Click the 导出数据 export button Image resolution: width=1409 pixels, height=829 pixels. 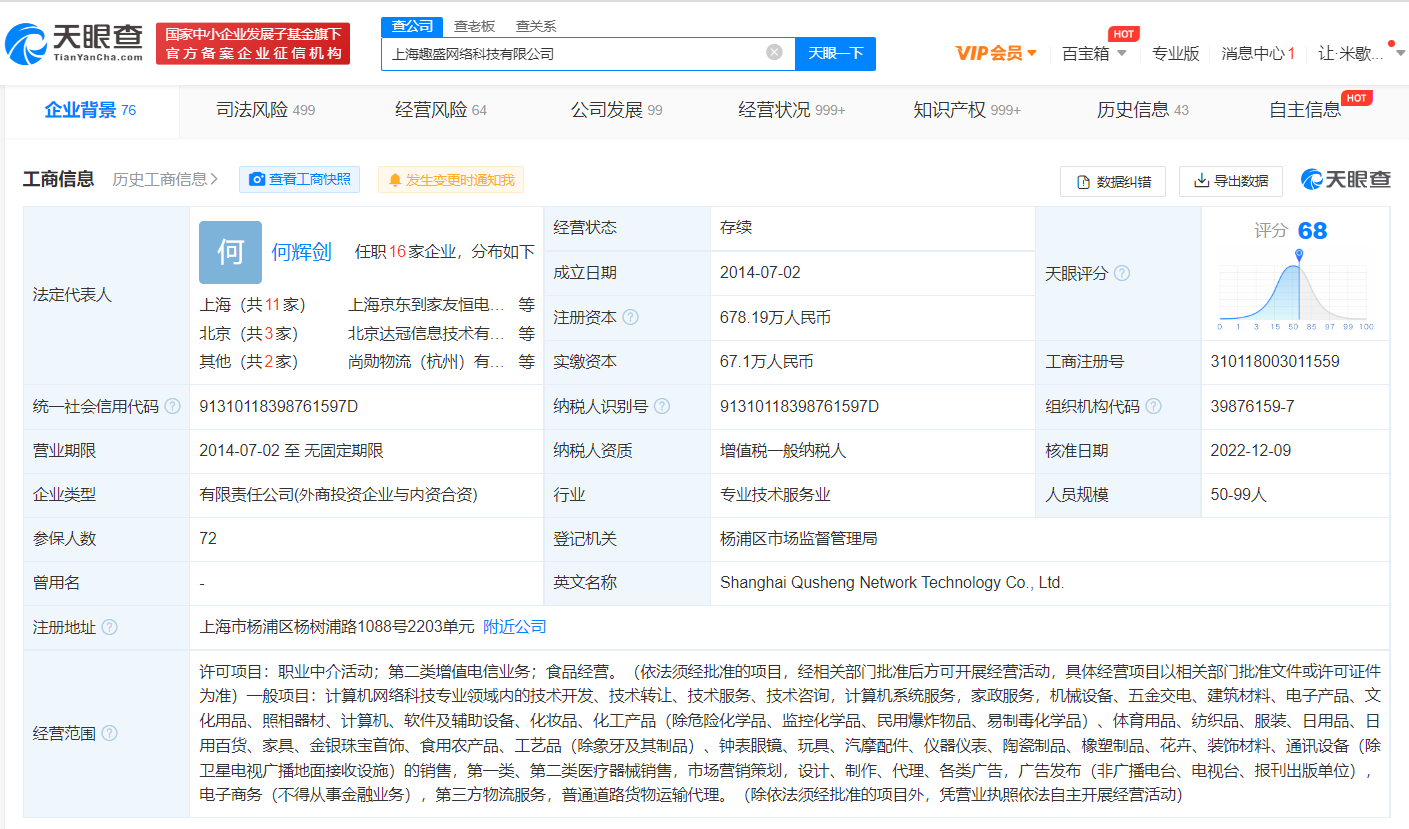[x=1231, y=181]
